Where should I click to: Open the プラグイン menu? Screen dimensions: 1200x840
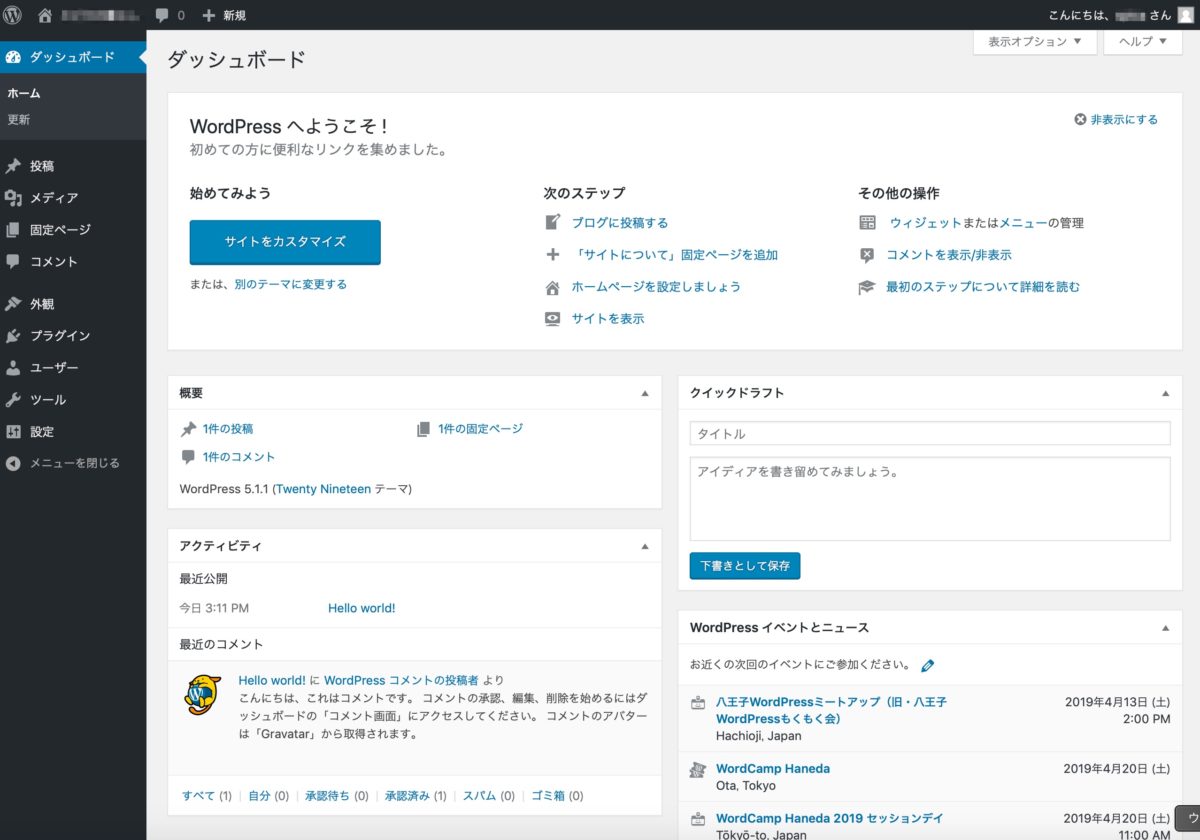(x=73, y=336)
